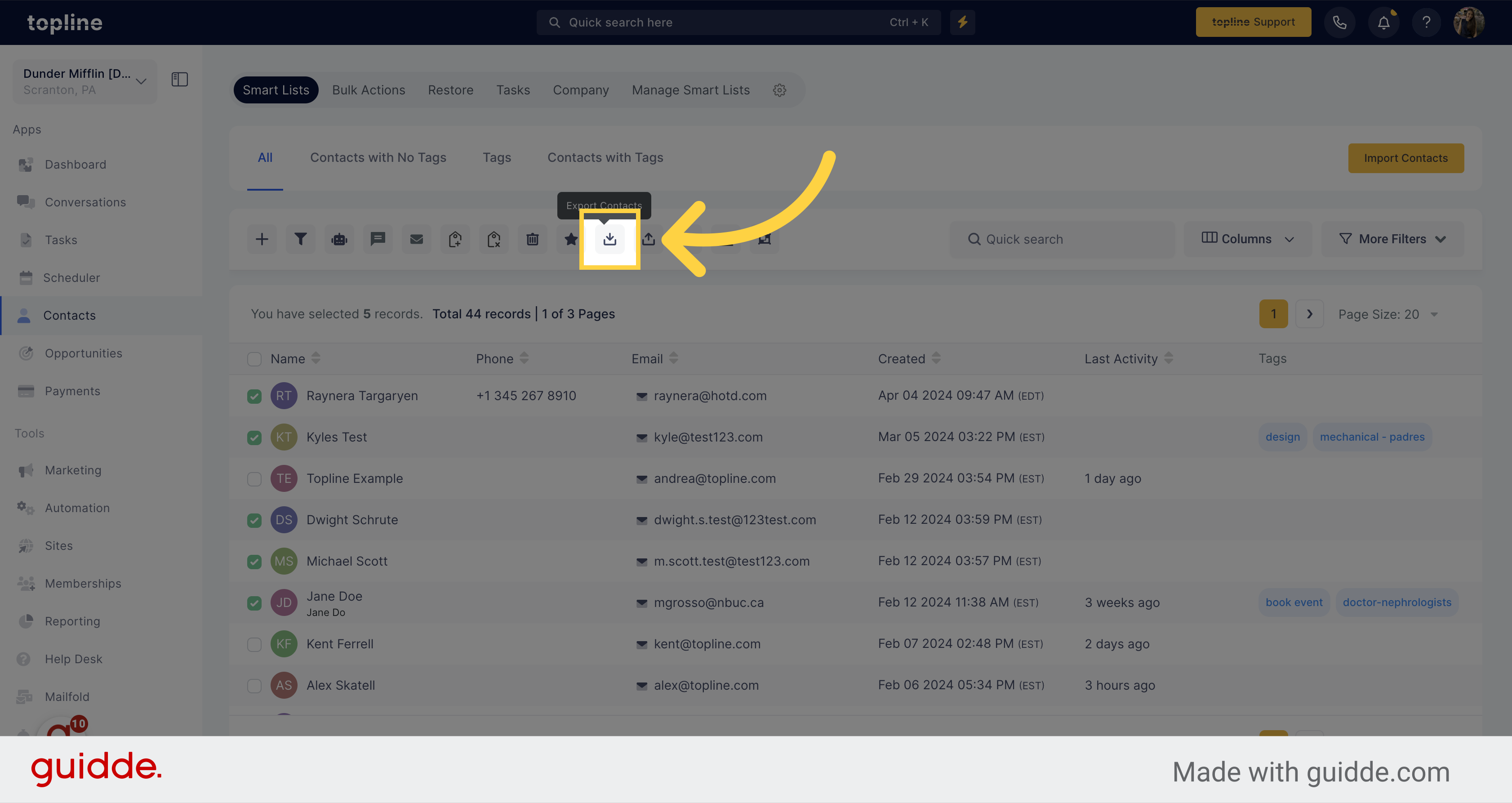
Task: Click the automation robot icon
Action: click(339, 239)
